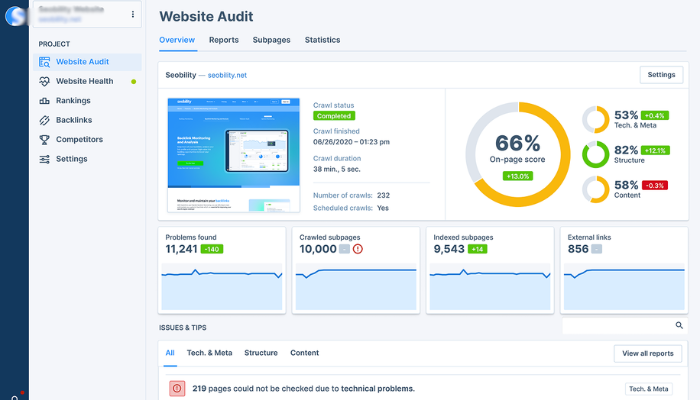Select the Content issues tab
Viewport: 700px width, 400px height.
pyautogui.click(x=304, y=353)
